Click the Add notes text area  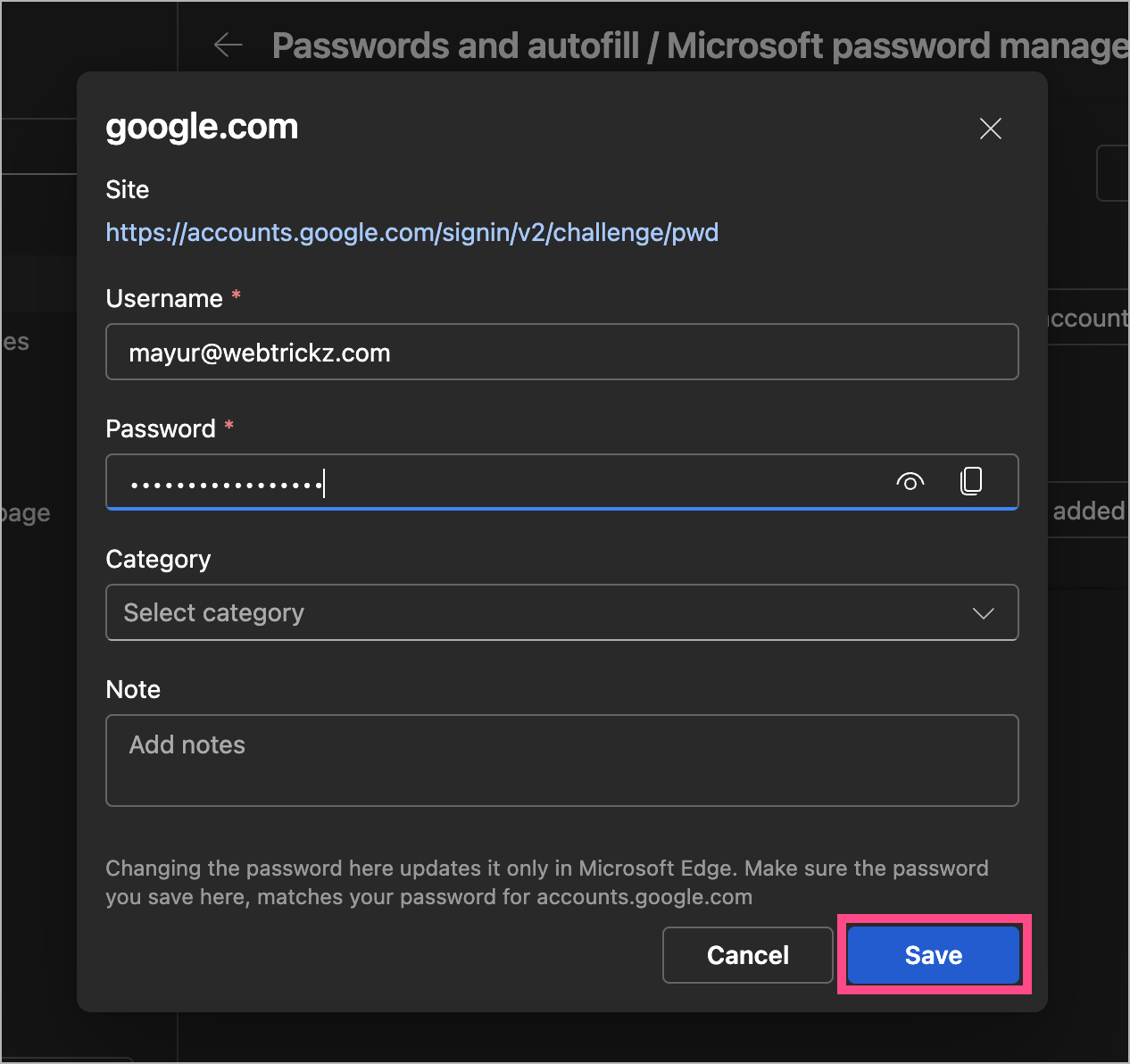tap(561, 761)
